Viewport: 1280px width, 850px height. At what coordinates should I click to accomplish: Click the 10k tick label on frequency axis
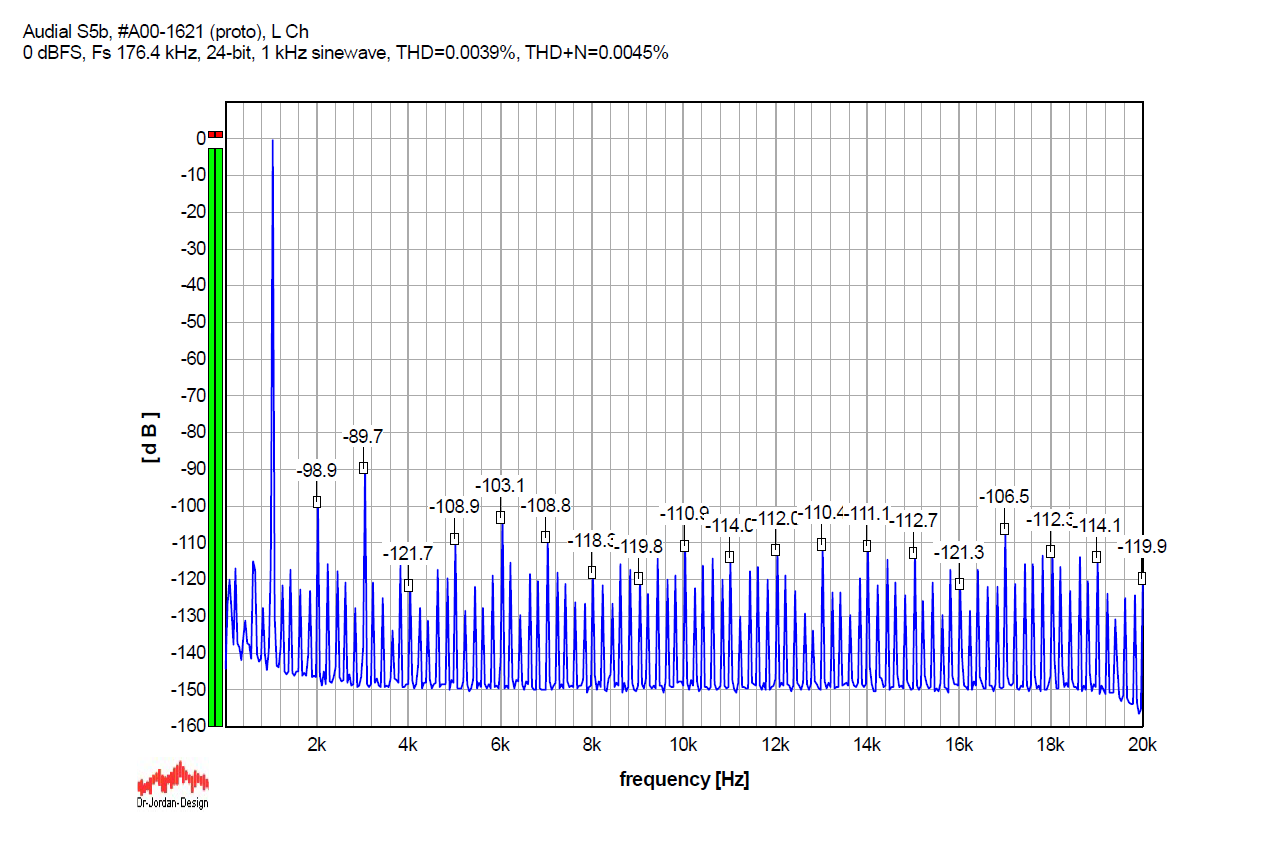(684, 745)
